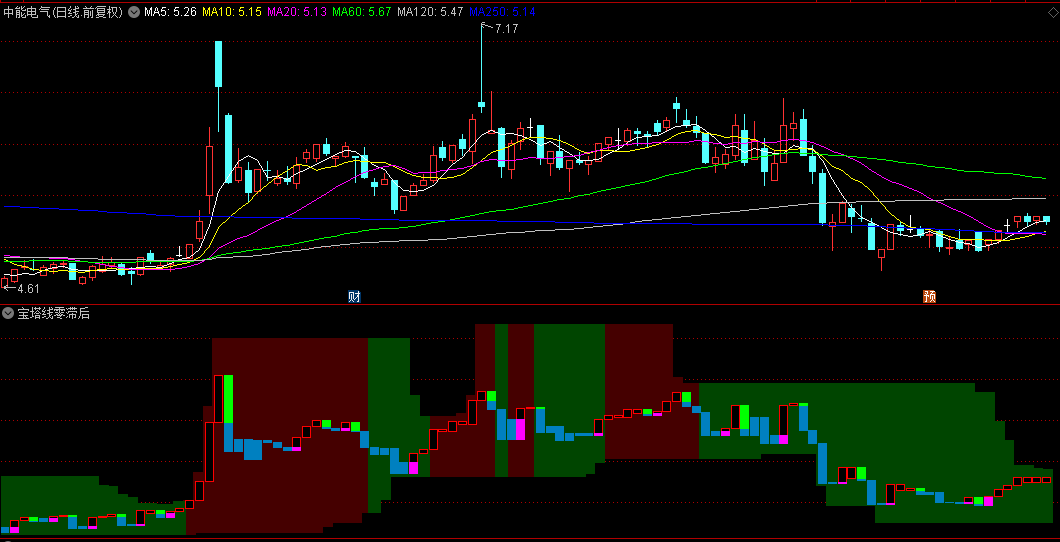The height and width of the screenshot is (542, 1060).
Task: Click the 预 forecast marker
Action: click(x=930, y=297)
